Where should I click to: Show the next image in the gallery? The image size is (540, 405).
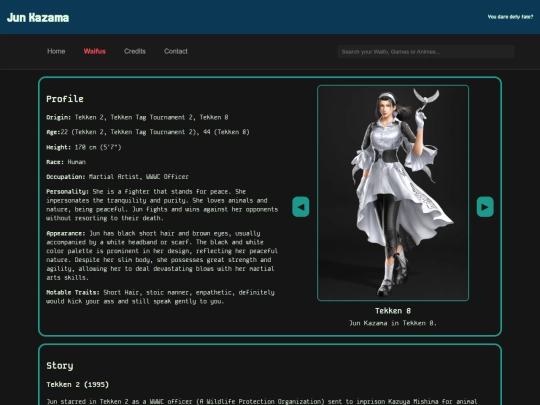click(485, 207)
